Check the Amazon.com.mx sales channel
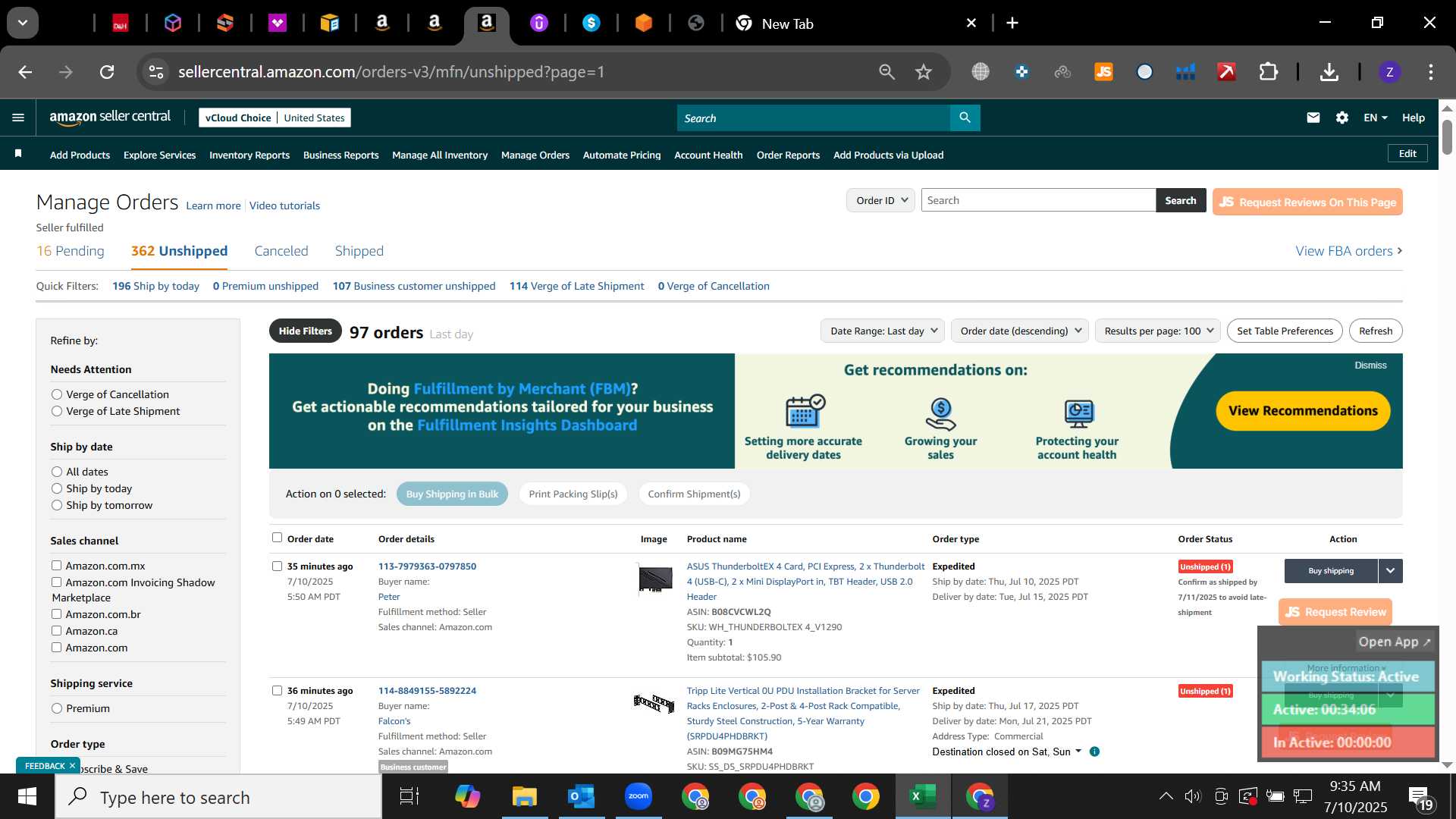Viewport: 1456px width, 819px height. click(x=56, y=566)
